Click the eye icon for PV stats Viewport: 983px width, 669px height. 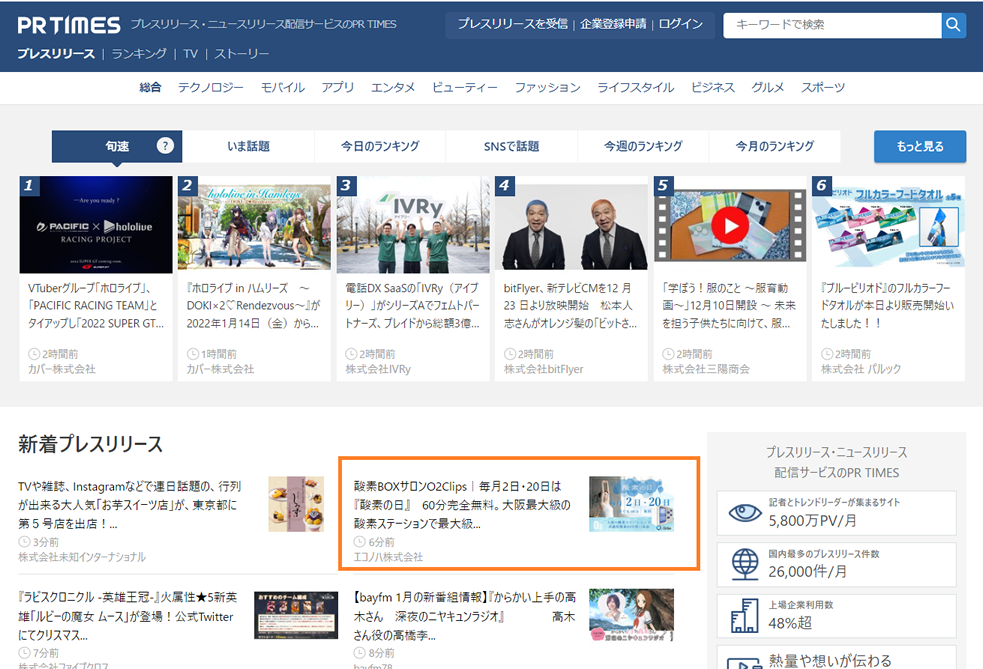pos(744,513)
